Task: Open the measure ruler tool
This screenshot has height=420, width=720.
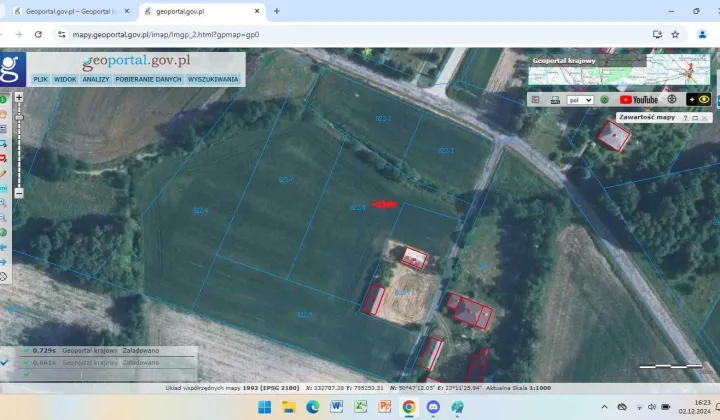Action: click(3, 188)
